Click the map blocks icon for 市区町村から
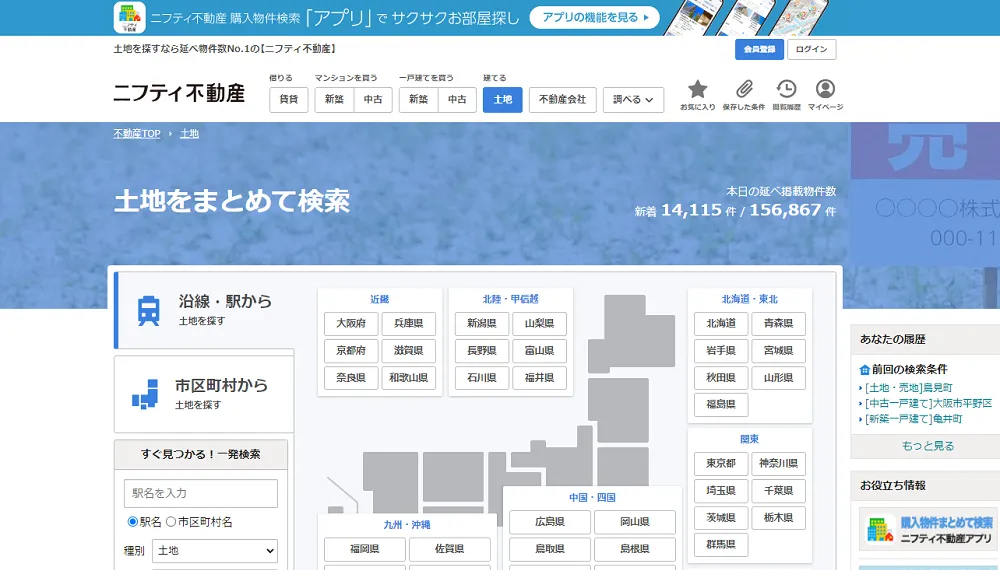The image size is (1000, 570). point(145,394)
